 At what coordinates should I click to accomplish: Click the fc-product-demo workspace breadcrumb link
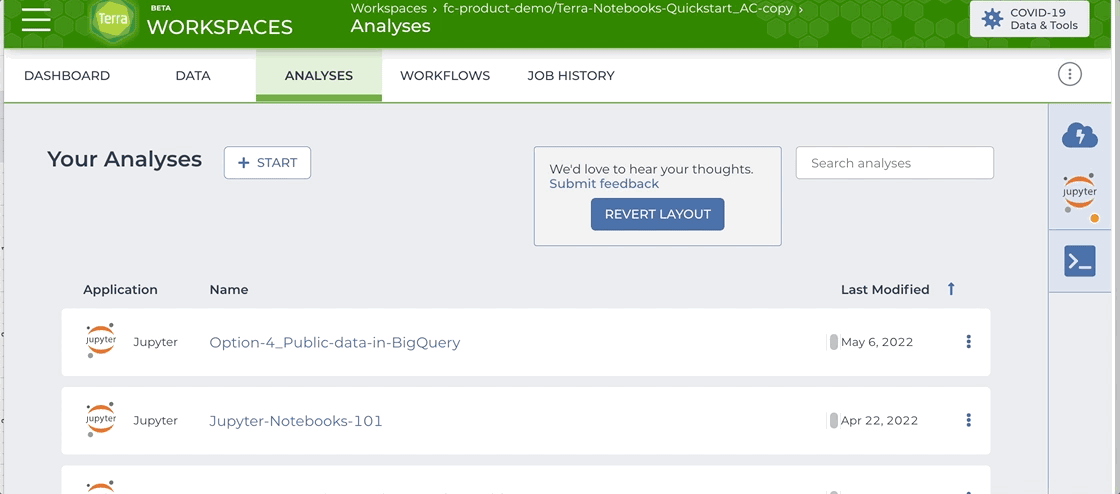tap(619, 9)
